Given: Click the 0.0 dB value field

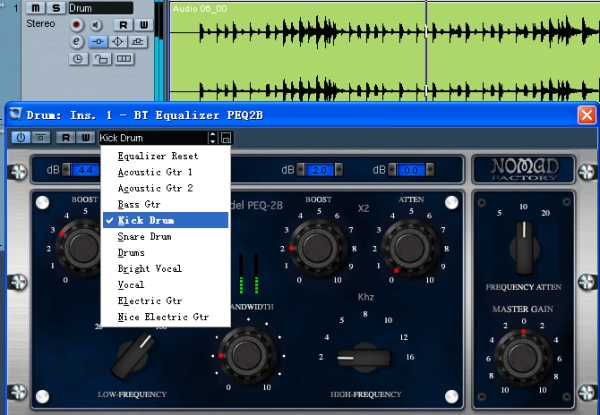Looking at the screenshot, I should point(411,170).
